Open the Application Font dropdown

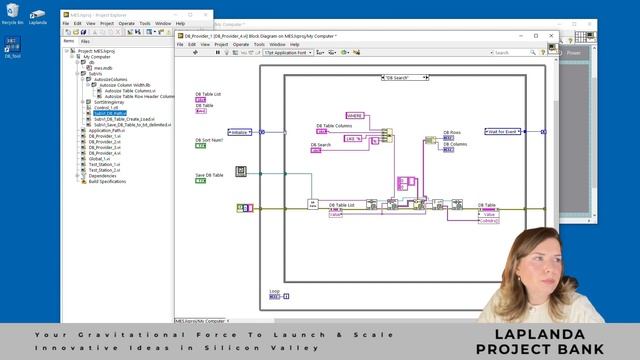pos(288,53)
